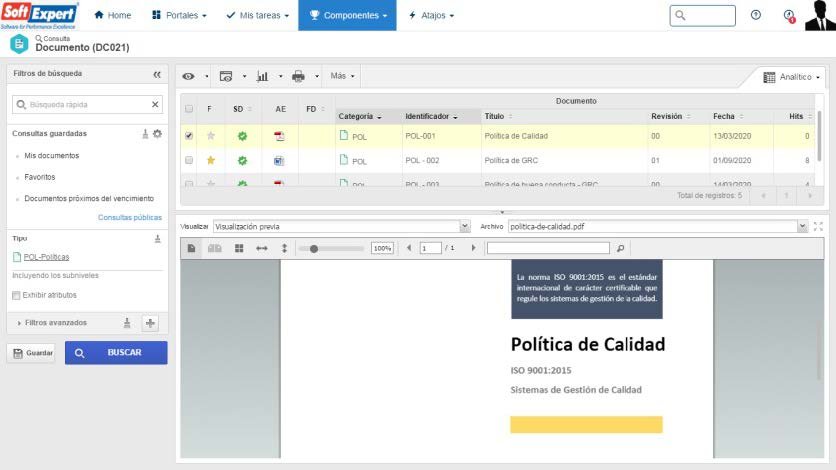Screen dimensions: 836x470
Task: Select thumbnail grid view in viewer
Action: click(x=239, y=248)
